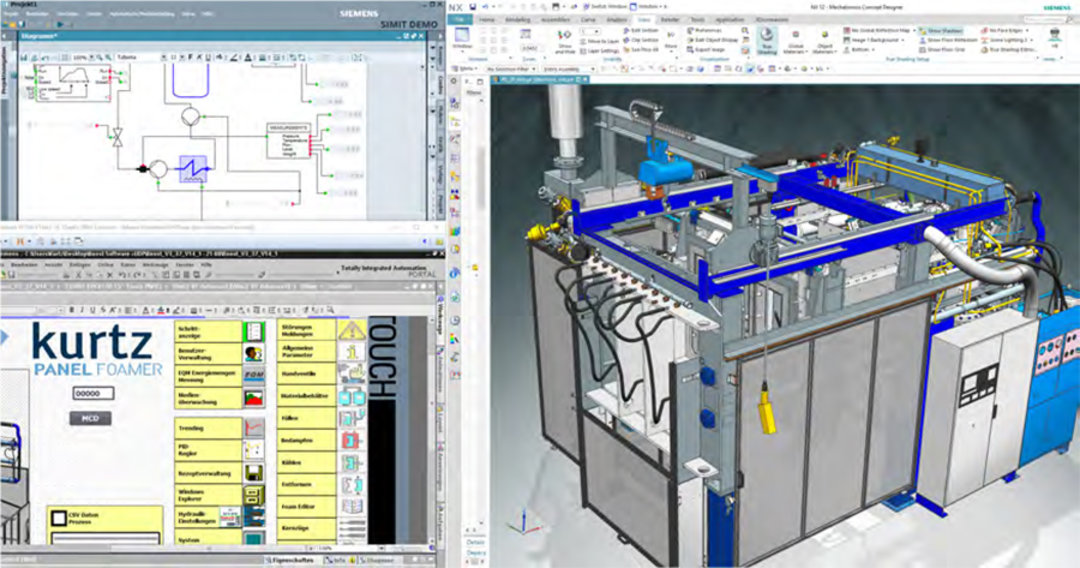
Task: Click the Show and Hide icon in NX
Action: point(565,42)
